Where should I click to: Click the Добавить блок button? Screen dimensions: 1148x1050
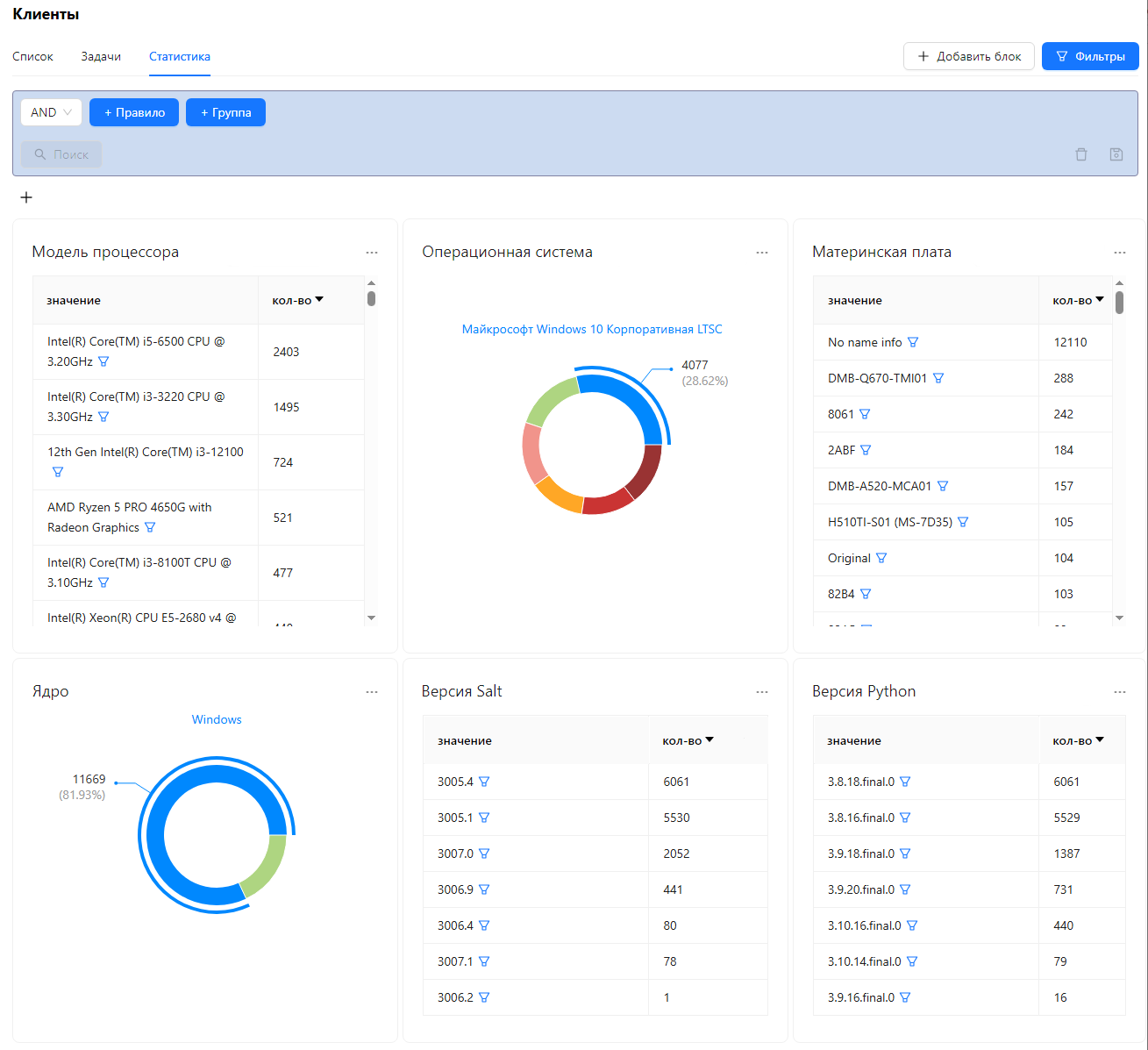(969, 56)
